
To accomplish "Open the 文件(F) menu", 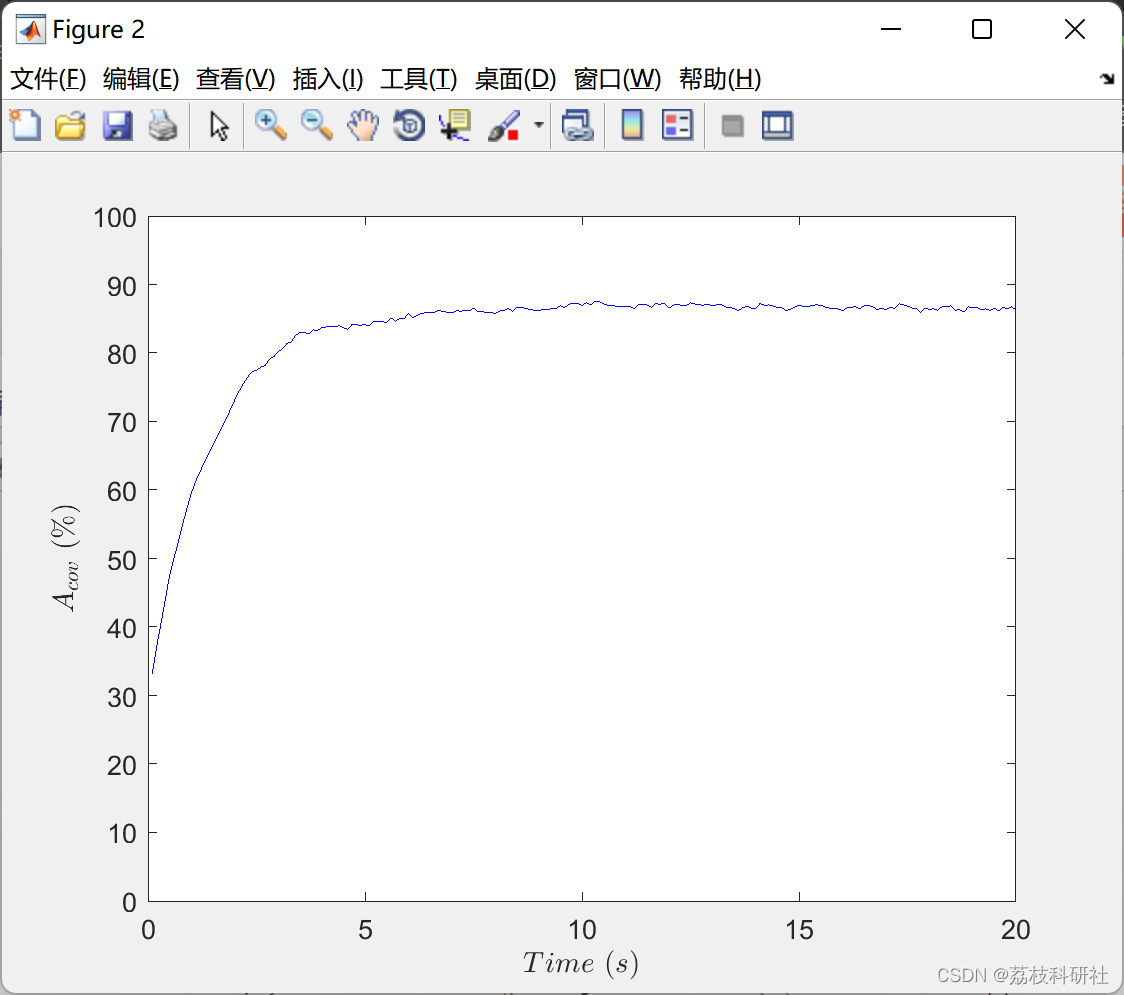I will (48, 79).
